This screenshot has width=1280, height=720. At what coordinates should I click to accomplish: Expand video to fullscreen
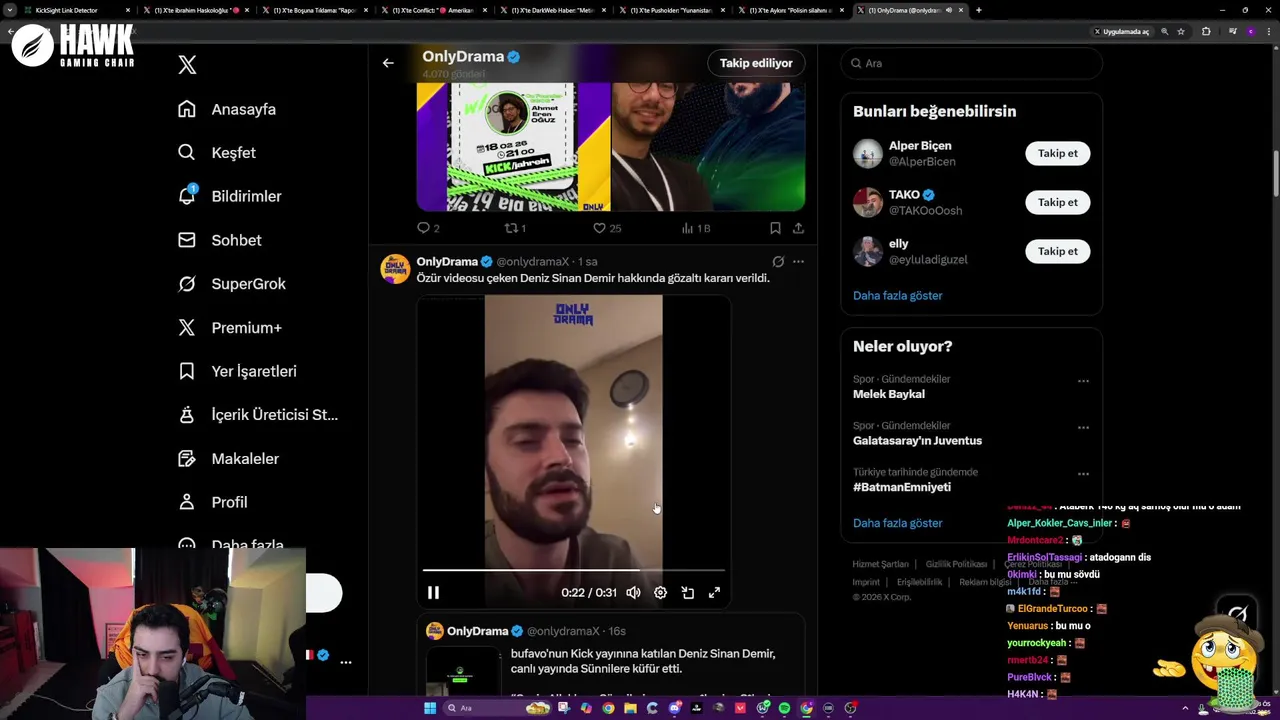click(x=714, y=592)
